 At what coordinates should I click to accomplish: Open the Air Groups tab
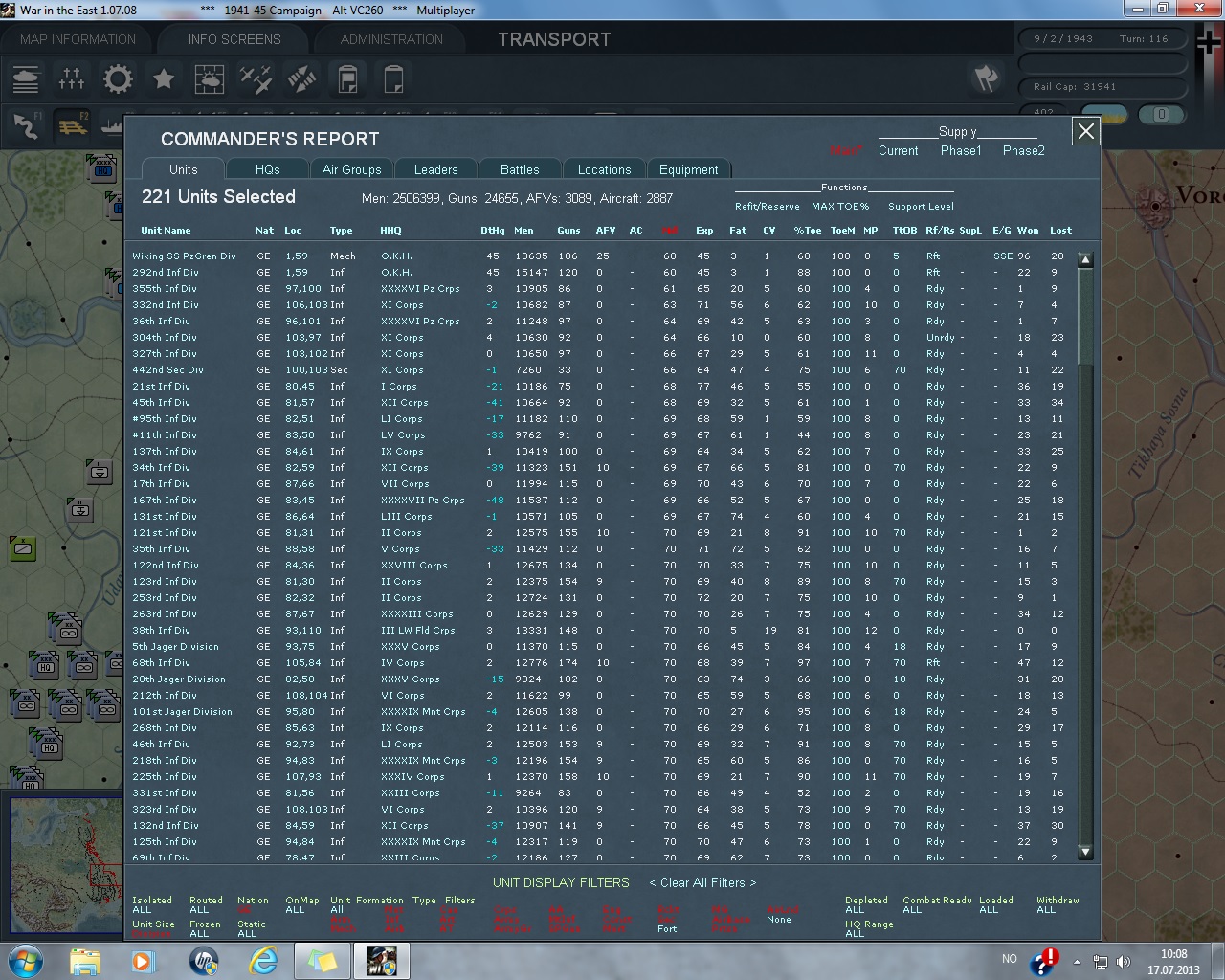pyautogui.click(x=351, y=169)
